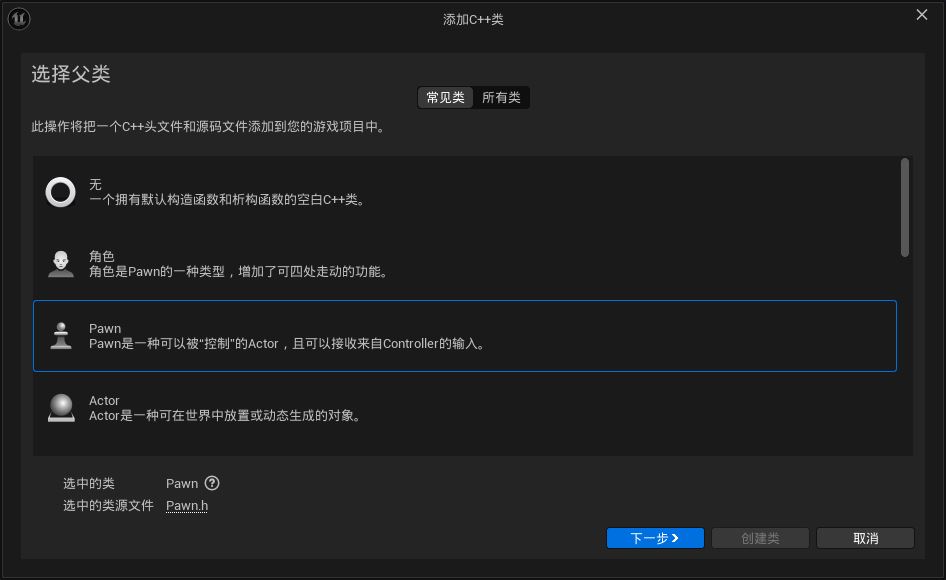Select the 角色 Character head icon
The image size is (946, 580).
tap(61, 264)
